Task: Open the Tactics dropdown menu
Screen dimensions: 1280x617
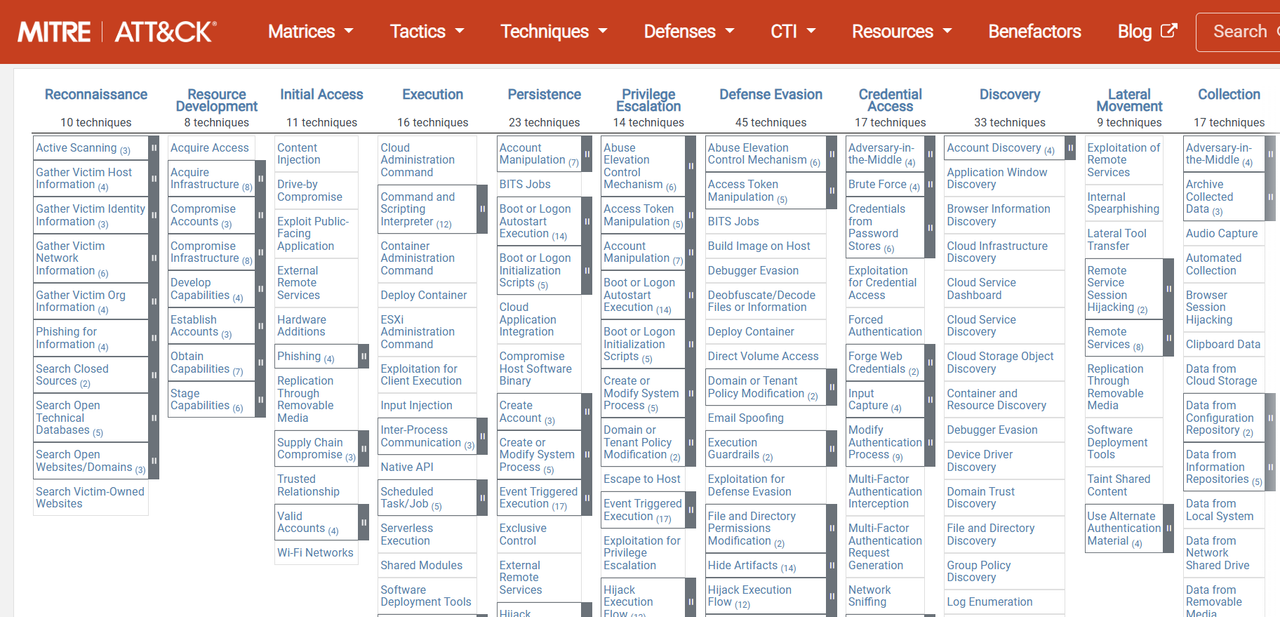Action: point(427,31)
